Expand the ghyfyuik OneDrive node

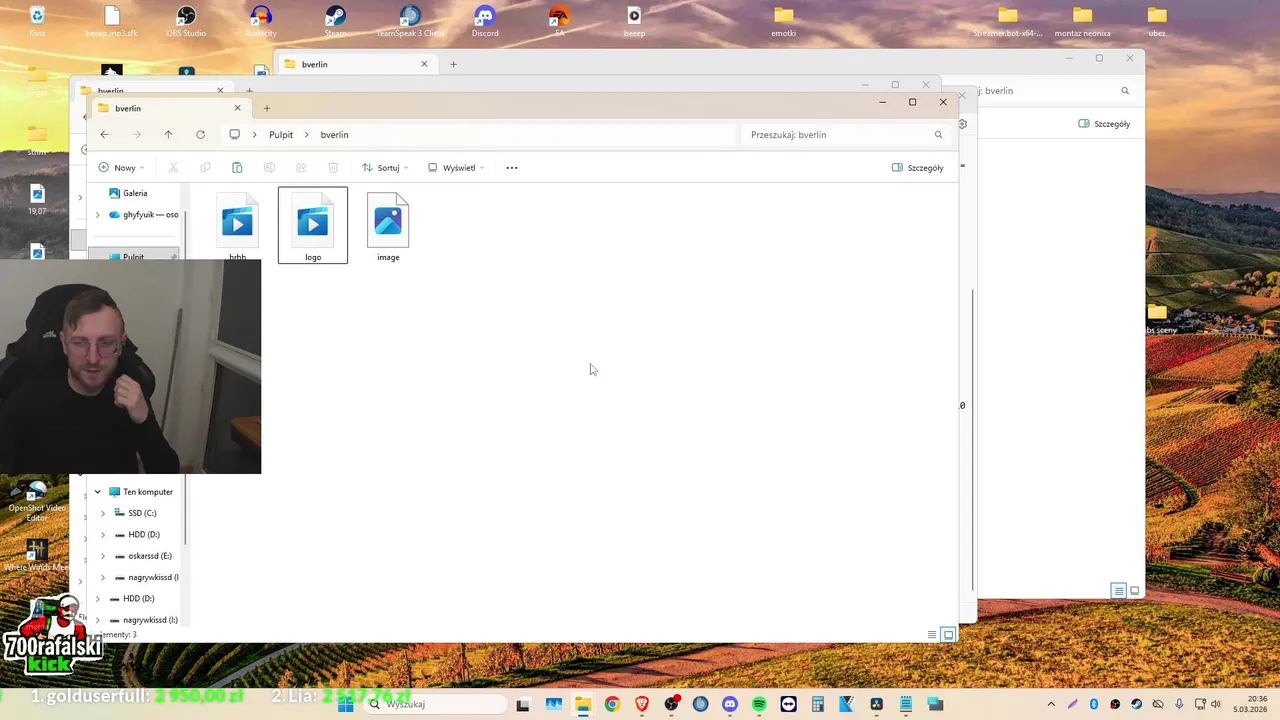click(x=97, y=215)
